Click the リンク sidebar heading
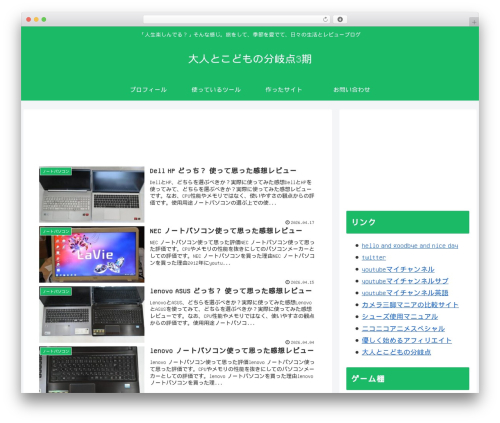500x423 pixels. pyautogui.click(x=407, y=222)
